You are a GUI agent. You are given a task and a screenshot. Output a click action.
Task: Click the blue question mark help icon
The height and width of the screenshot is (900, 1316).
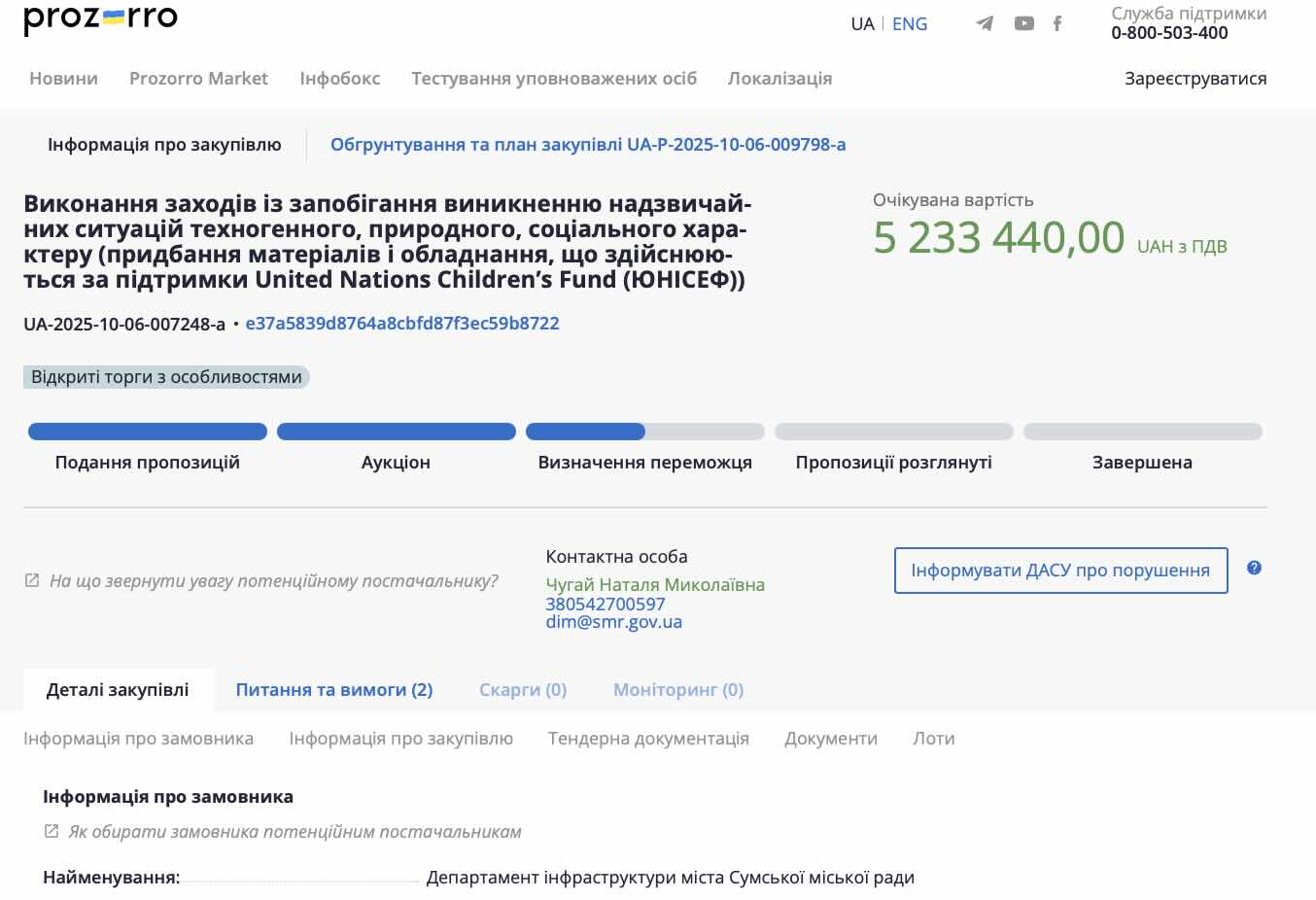(1254, 568)
